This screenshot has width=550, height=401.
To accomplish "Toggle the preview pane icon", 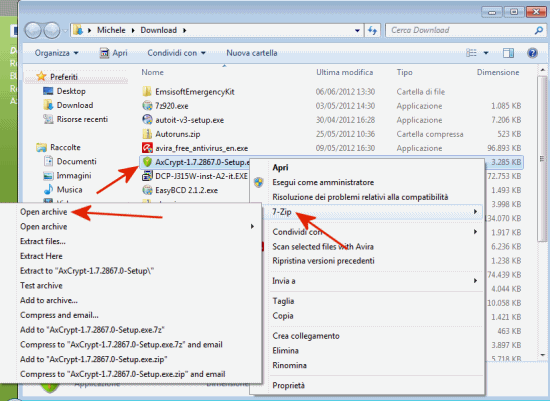I will point(508,53).
